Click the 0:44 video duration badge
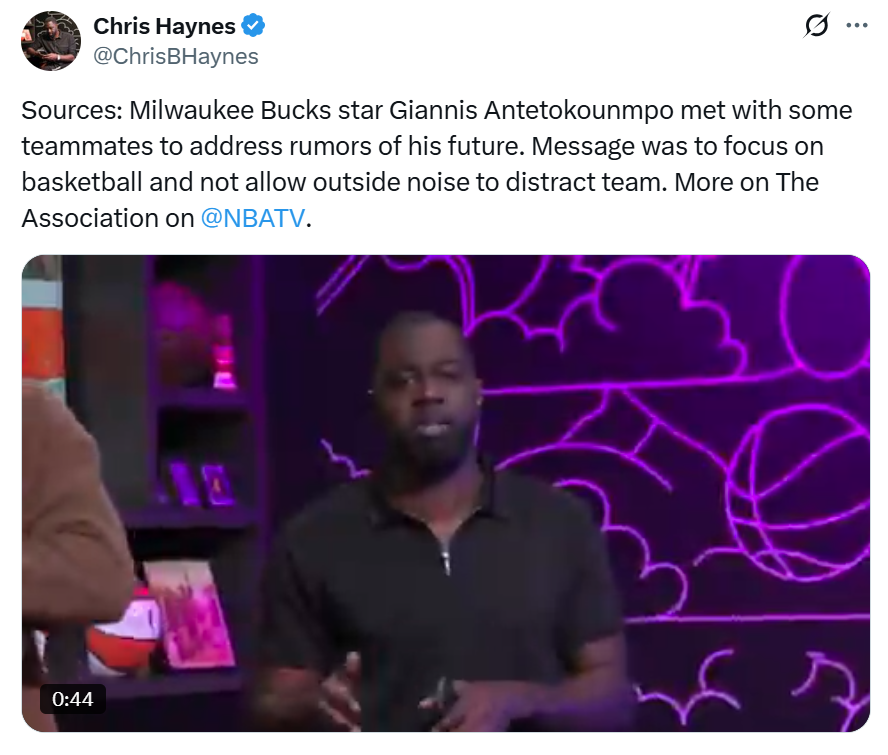888x755 pixels. [x=72, y=699]
